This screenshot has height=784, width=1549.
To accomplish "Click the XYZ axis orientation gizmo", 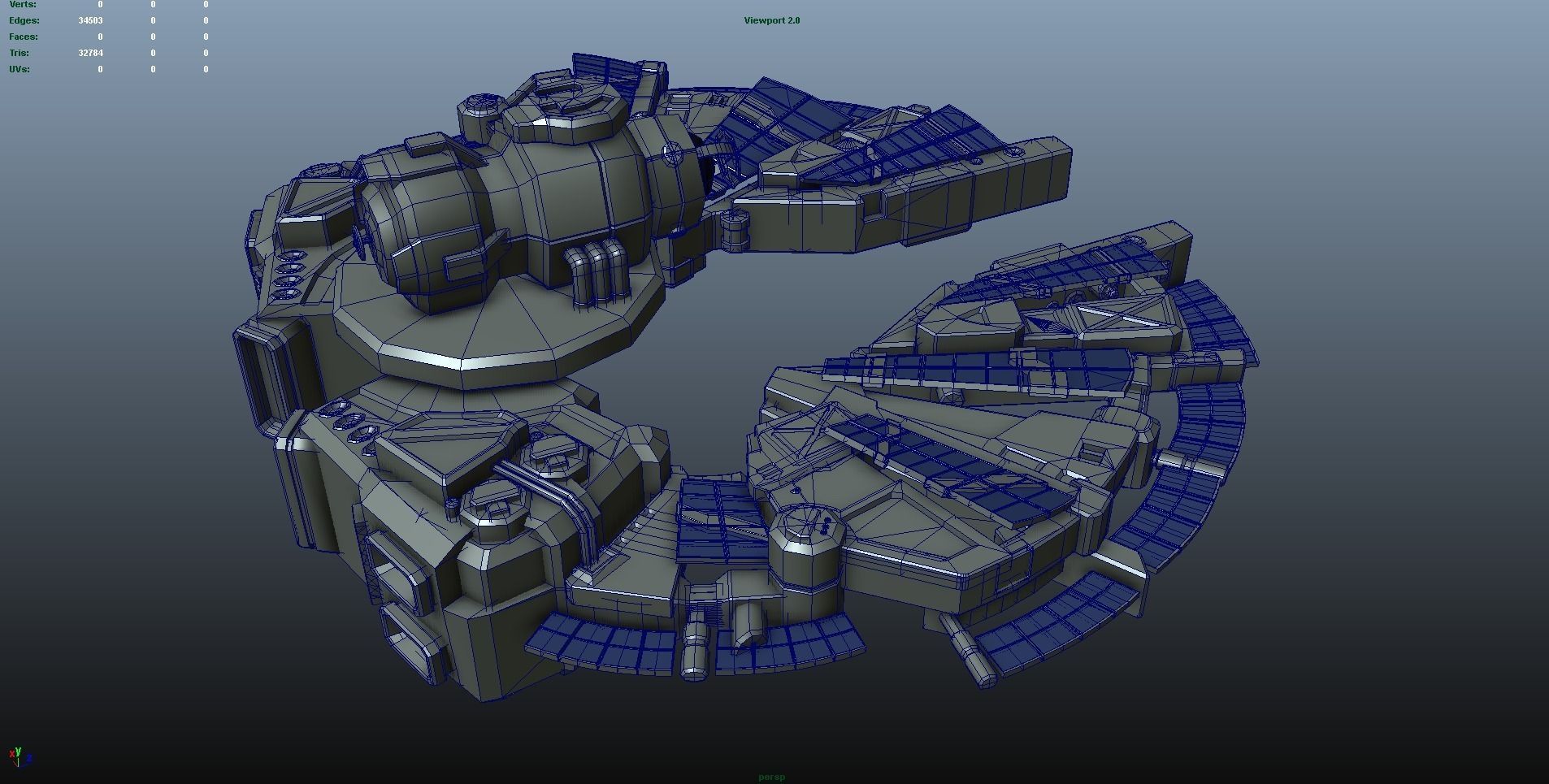I will coord(20,757).
